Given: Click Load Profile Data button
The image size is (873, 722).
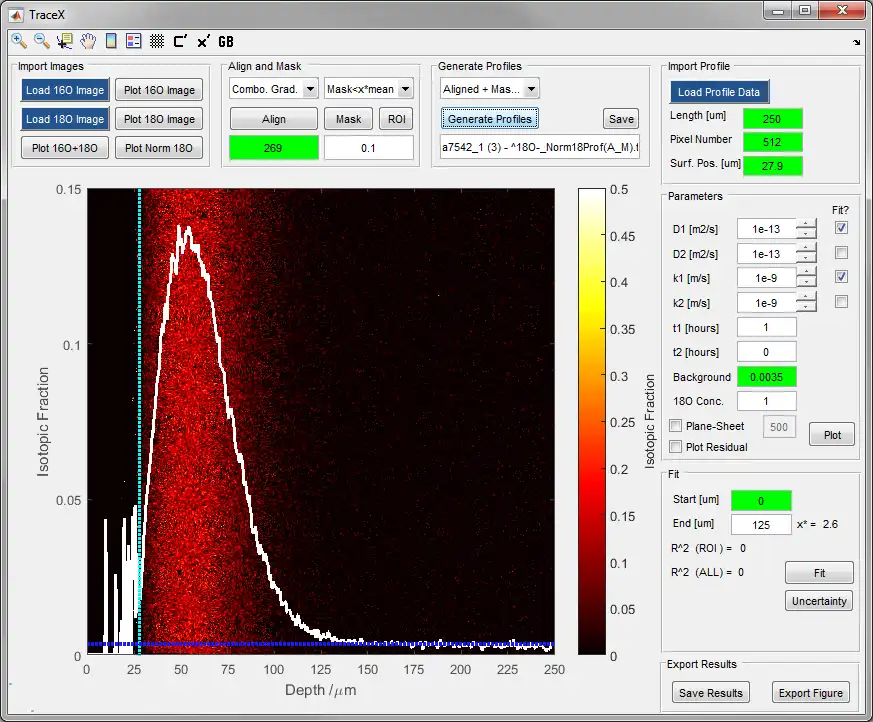Looking at the screenshot, I should coord(718,92).
